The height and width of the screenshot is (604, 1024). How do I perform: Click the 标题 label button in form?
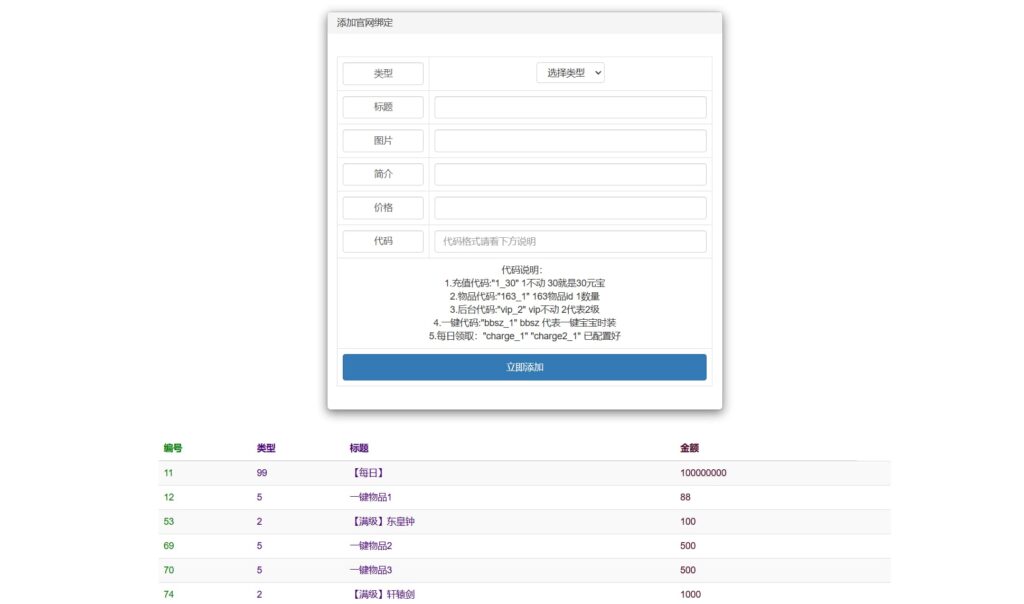(x=383, y=107)
